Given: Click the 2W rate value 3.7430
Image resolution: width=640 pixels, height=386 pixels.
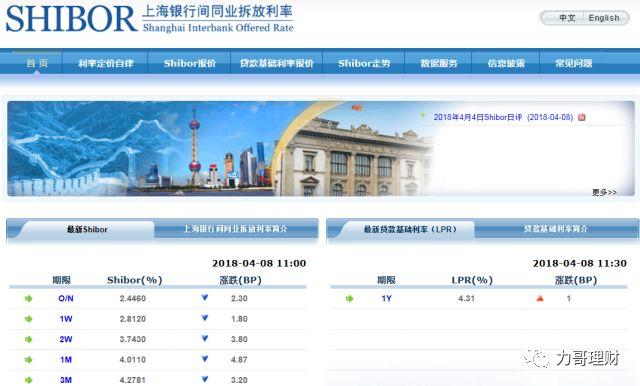Looking at the screenshot, I should [x=133, y=339].
